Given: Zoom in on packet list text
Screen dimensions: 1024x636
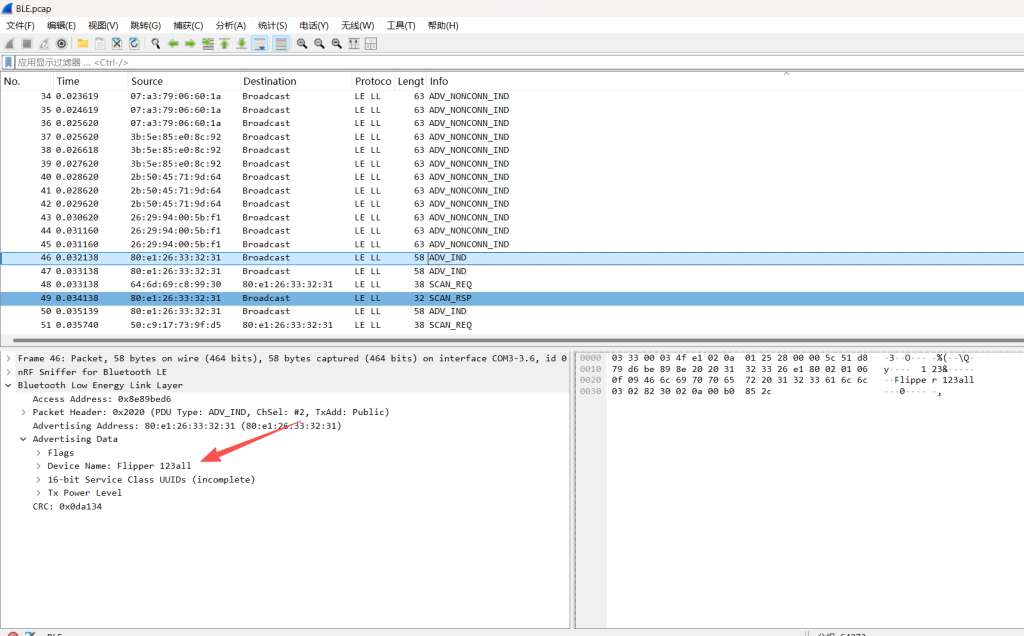Looking at the screenshot, I should click(302, 44).
